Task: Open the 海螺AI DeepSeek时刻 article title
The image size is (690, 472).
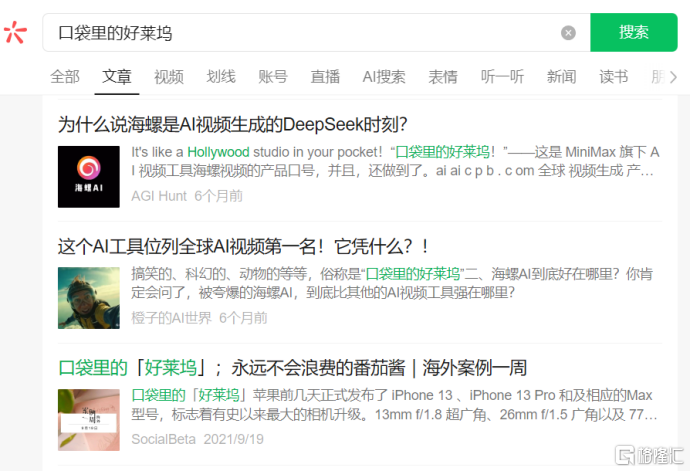Action: [x=232, y=124]
